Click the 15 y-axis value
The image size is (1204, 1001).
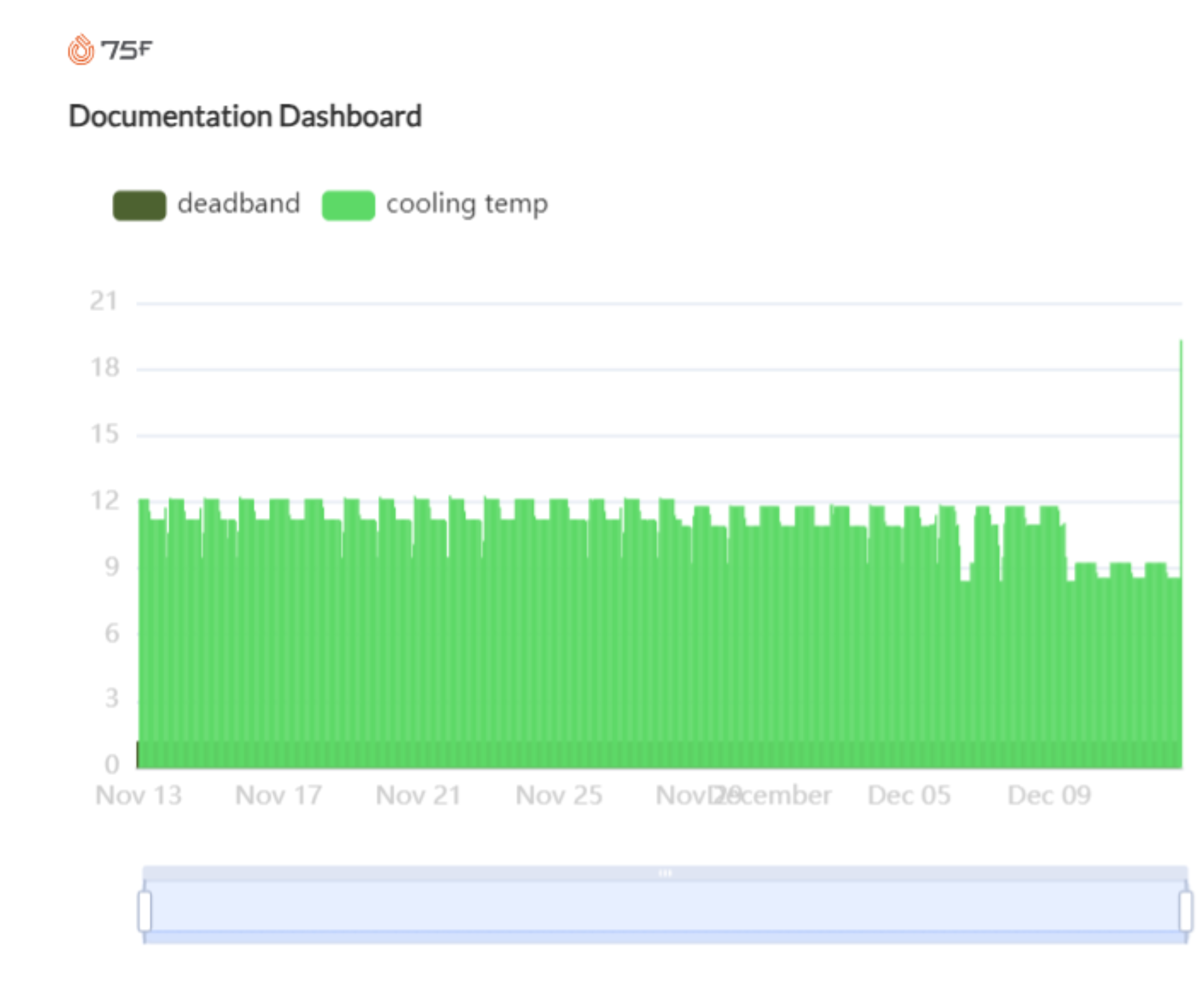pos(105,434)
